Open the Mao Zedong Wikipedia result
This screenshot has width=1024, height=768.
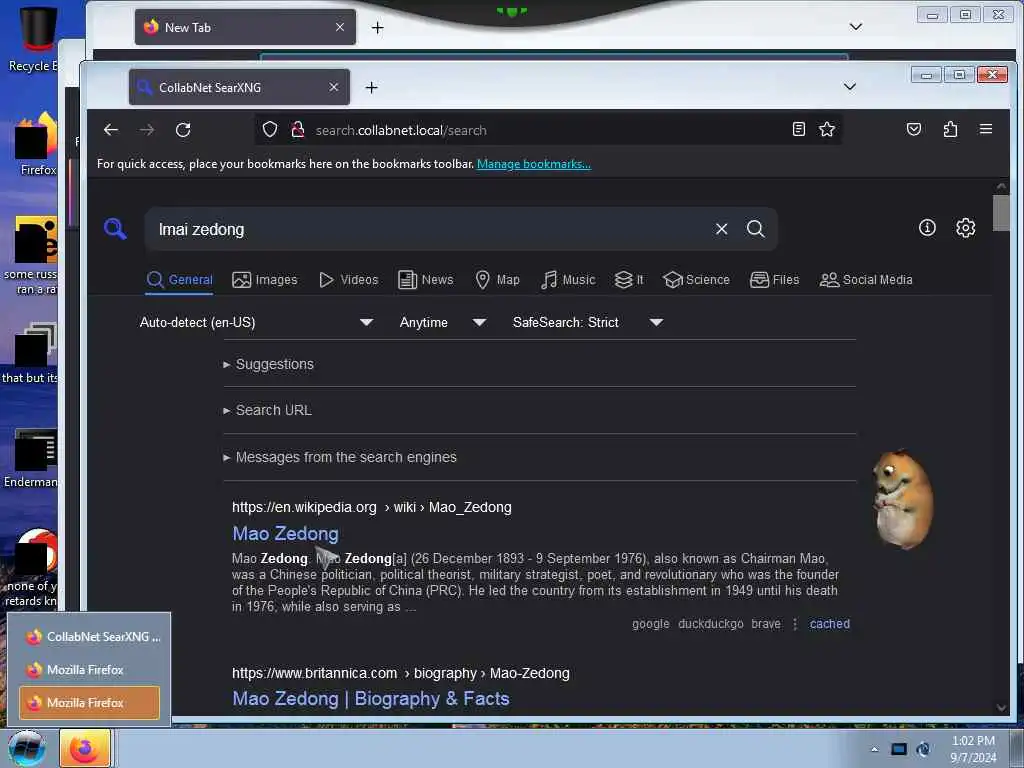coord(285,534)
